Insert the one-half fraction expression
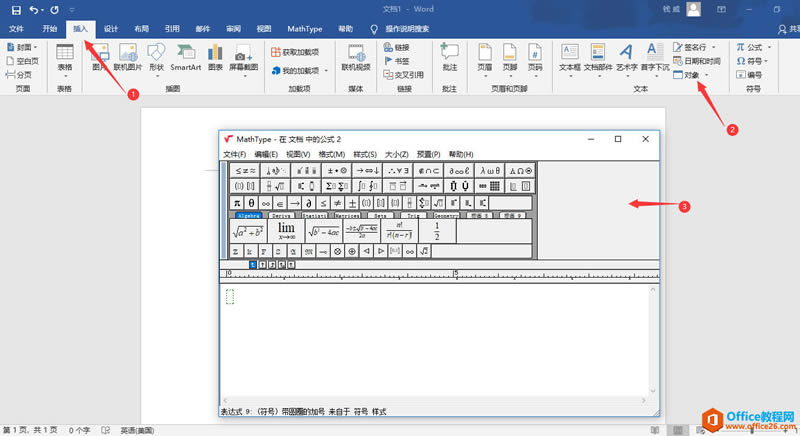This screenshot has height=436, width=800. [437, 232]
